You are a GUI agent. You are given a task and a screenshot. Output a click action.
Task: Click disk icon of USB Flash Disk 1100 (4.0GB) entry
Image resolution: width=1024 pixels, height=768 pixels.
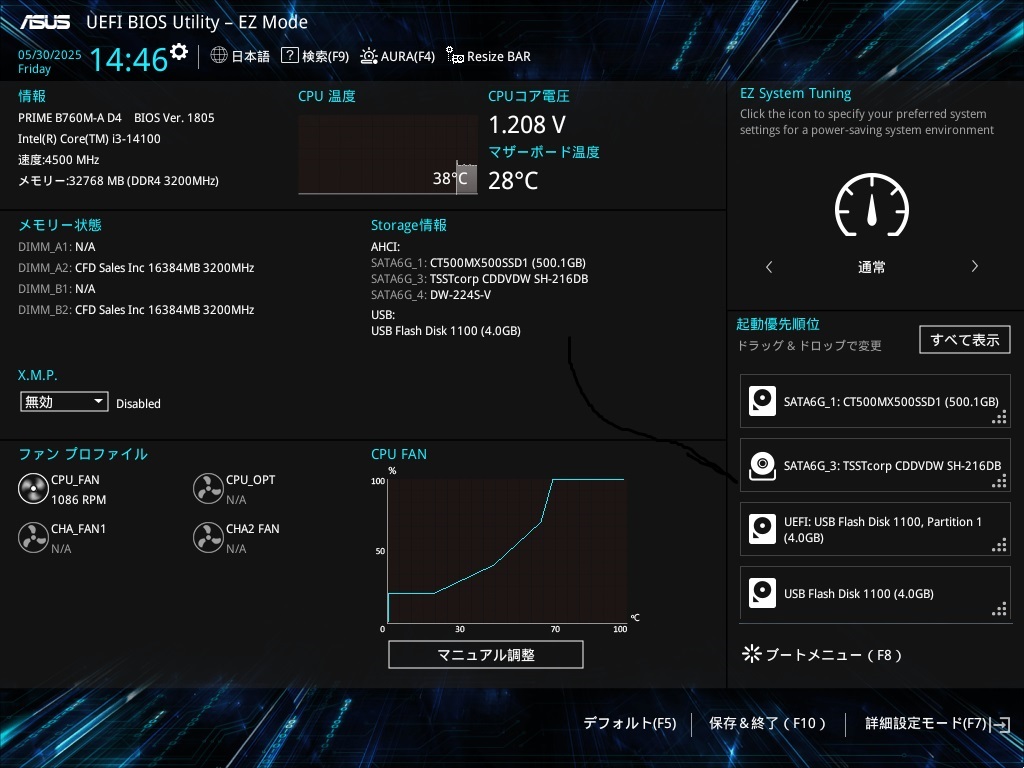coord(762,593)
